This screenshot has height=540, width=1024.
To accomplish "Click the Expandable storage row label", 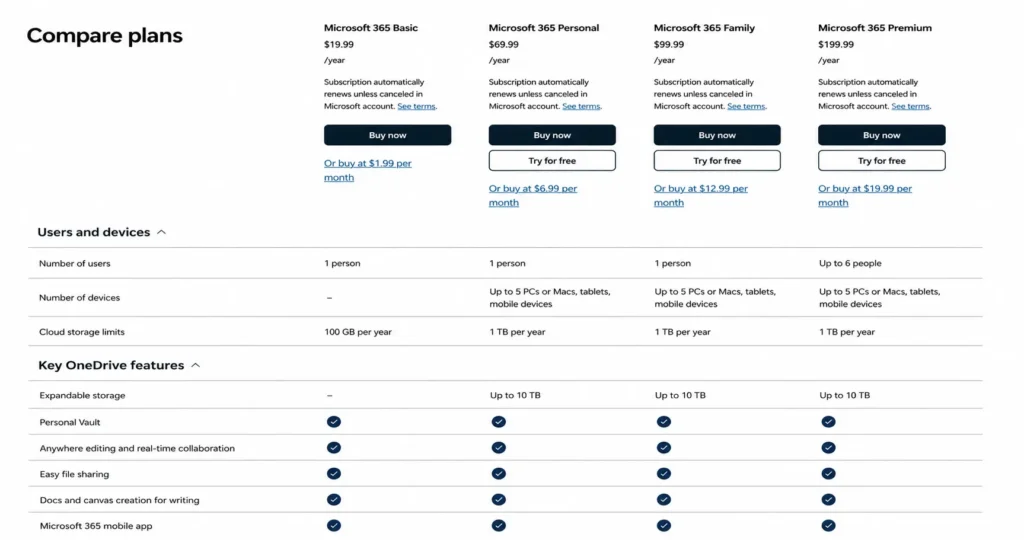I will (82, 396).
